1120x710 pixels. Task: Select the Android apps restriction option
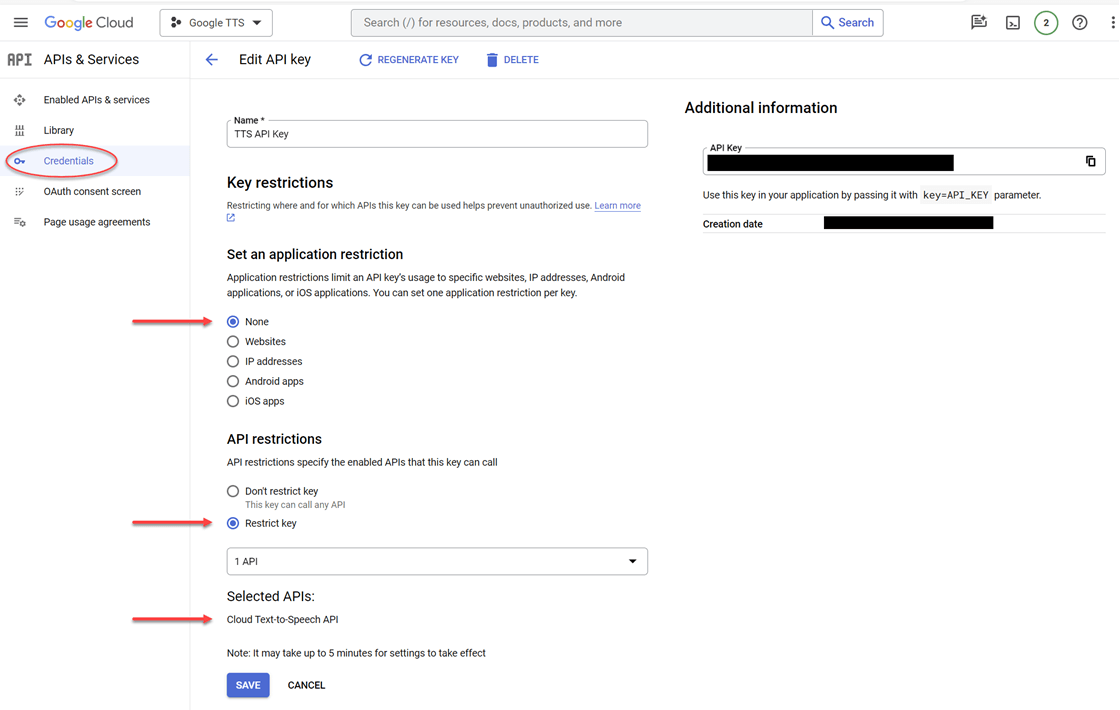(233, 382)
